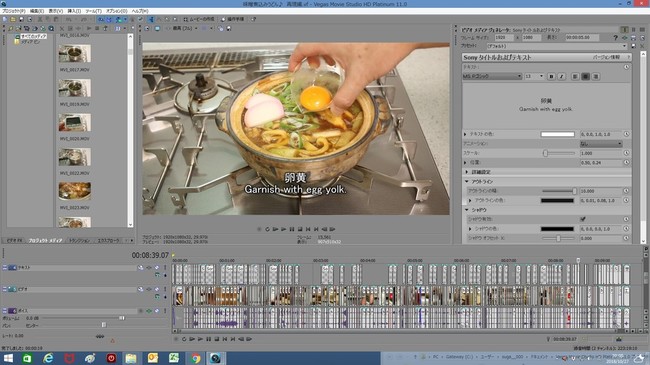The image size is (650, 365).
Task: Click the black shadow color swatch
Action: click(558, 229)
